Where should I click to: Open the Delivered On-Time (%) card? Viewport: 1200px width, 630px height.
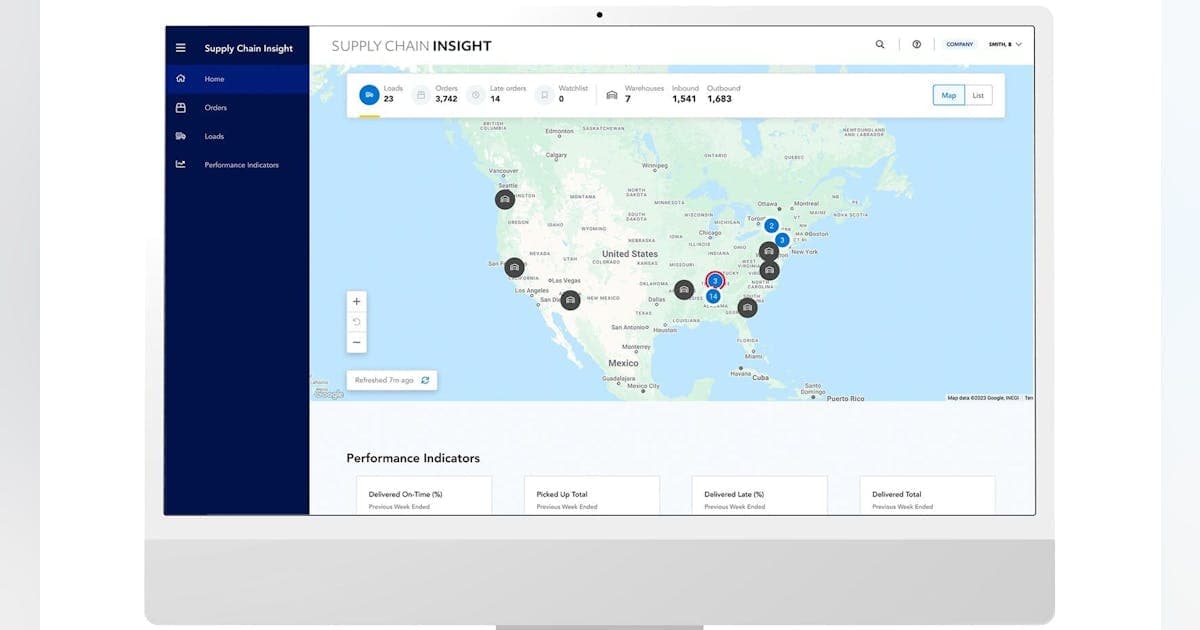(x=424, y=495)
